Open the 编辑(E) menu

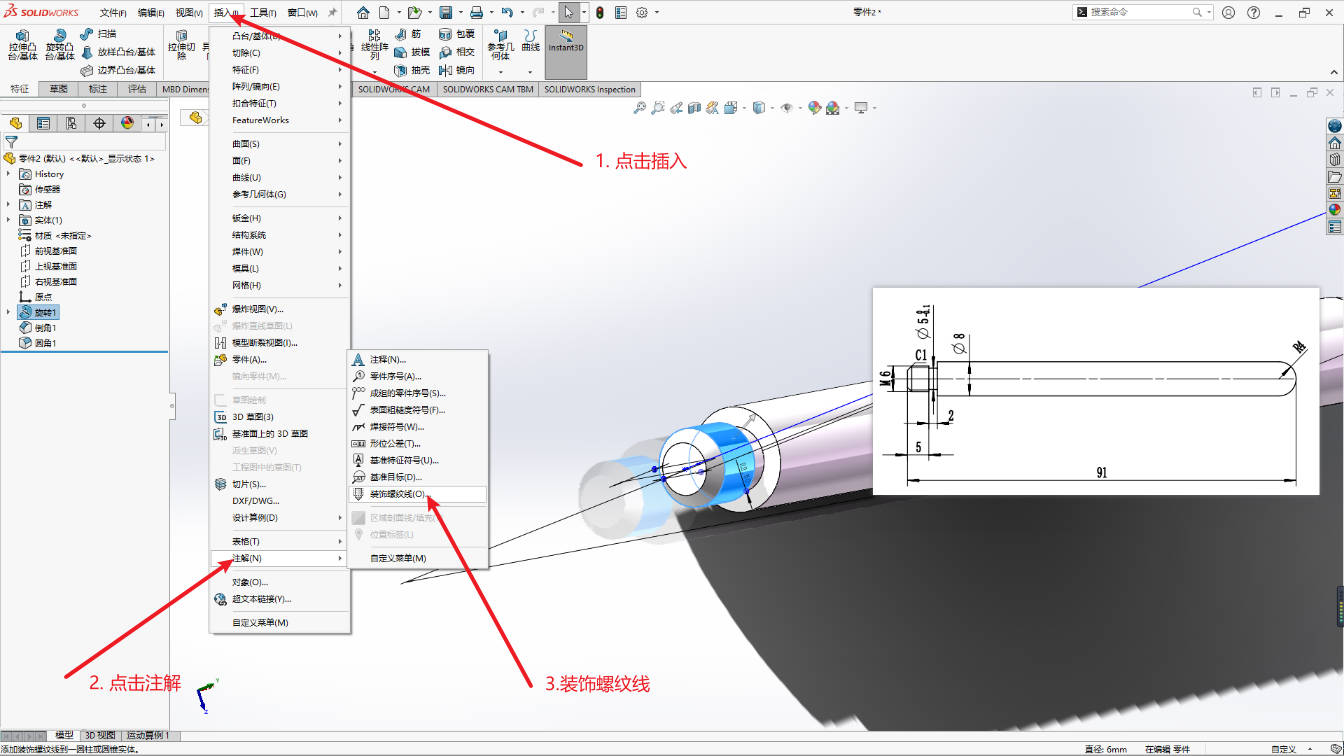150,13
